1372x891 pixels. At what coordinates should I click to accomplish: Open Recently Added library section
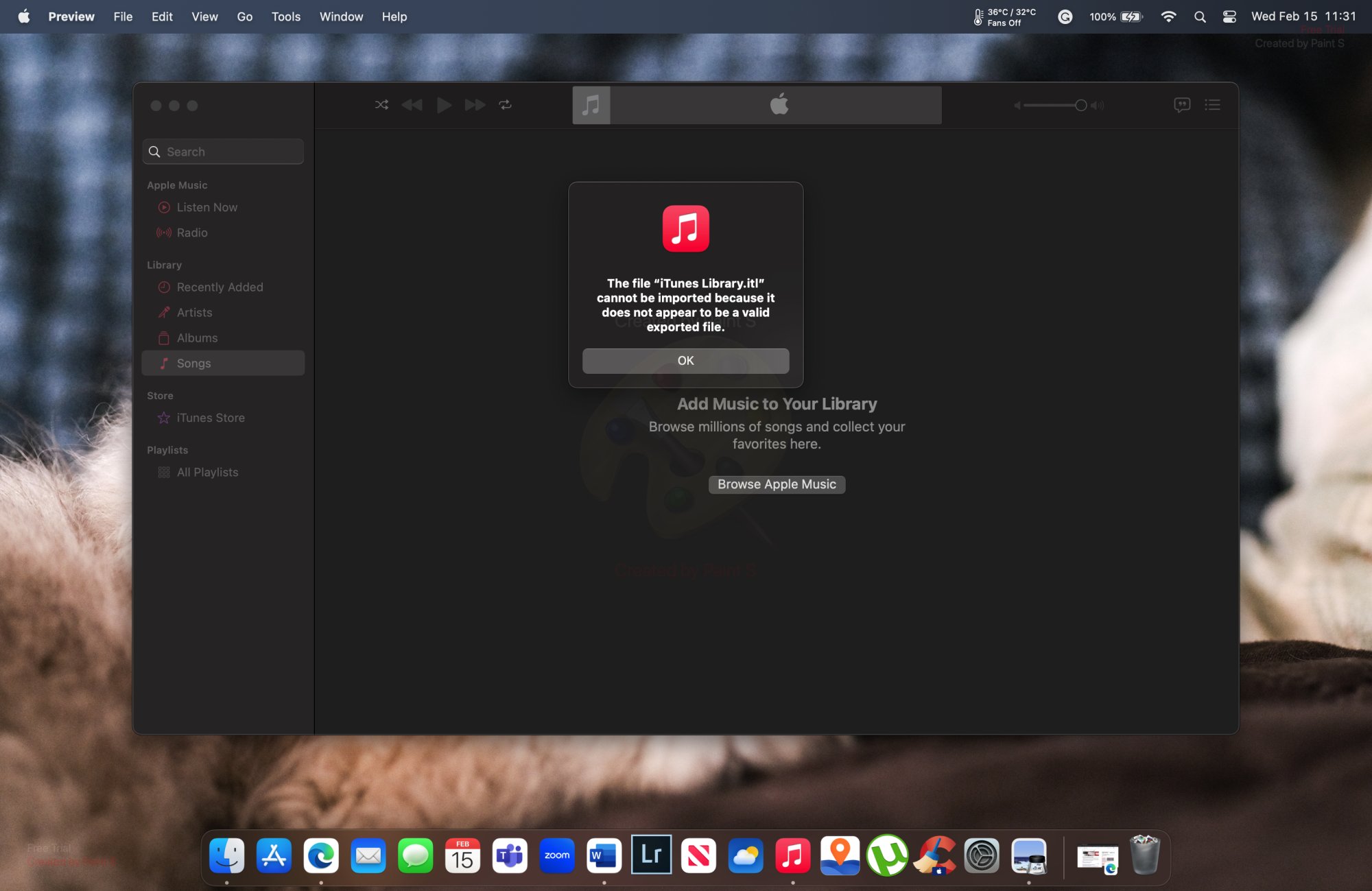220,287
